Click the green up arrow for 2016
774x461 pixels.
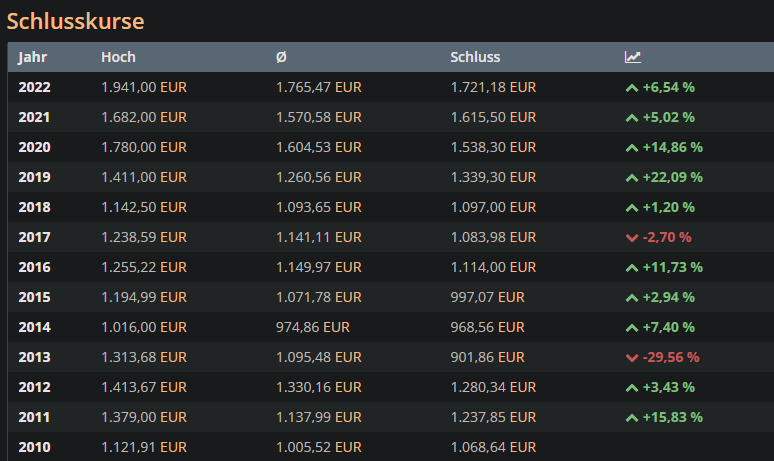[631, 268]
